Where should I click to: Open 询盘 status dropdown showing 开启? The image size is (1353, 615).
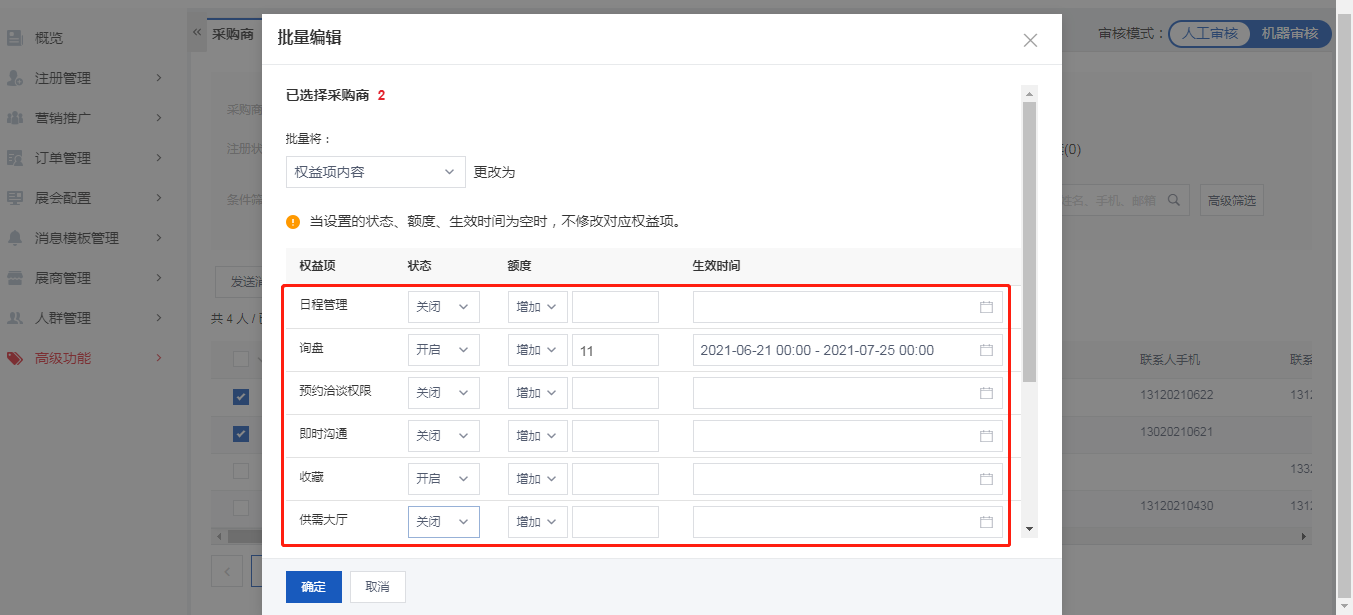(444, 350)
